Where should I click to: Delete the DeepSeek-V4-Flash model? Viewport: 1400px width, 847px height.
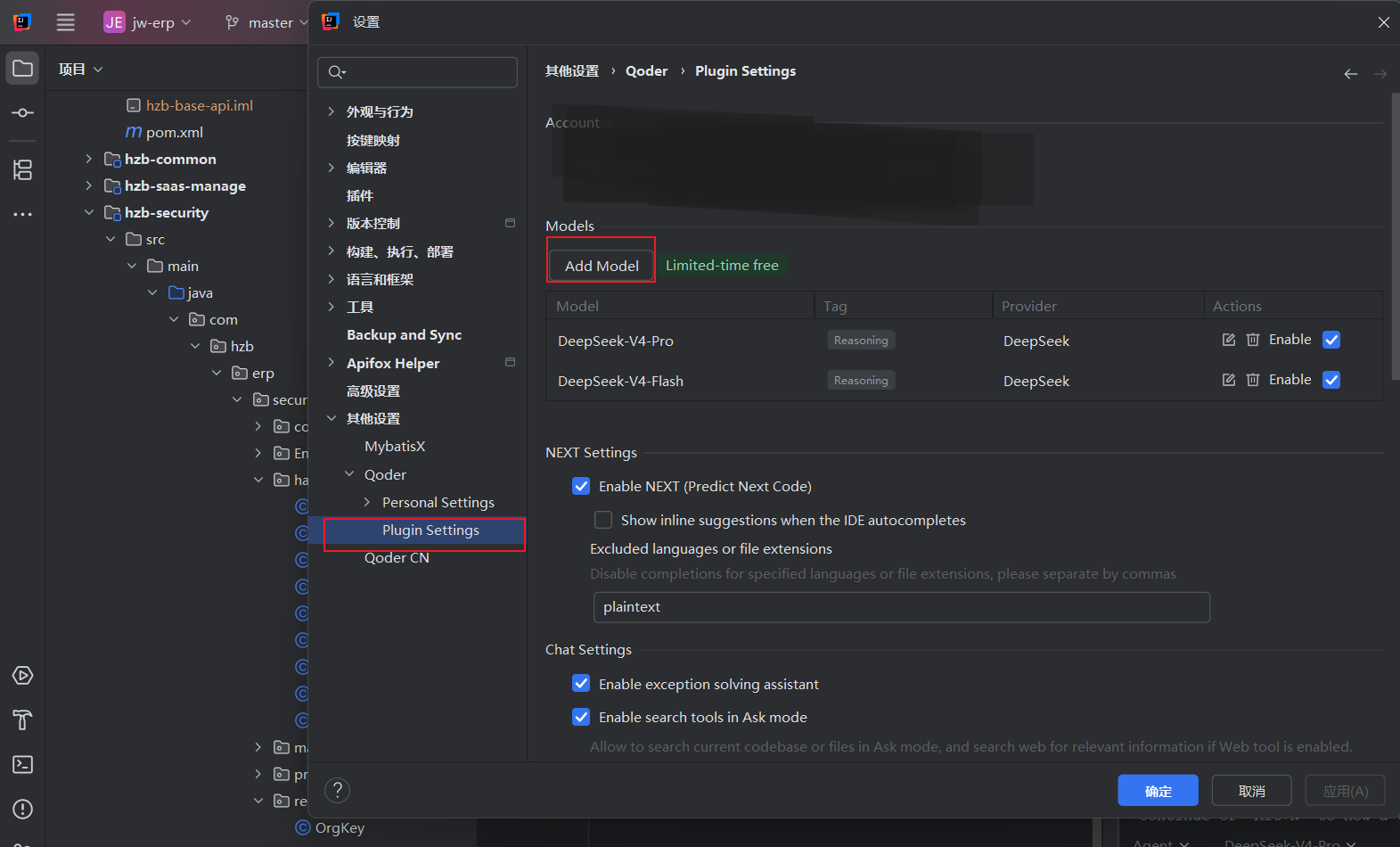coord(1253,380)
